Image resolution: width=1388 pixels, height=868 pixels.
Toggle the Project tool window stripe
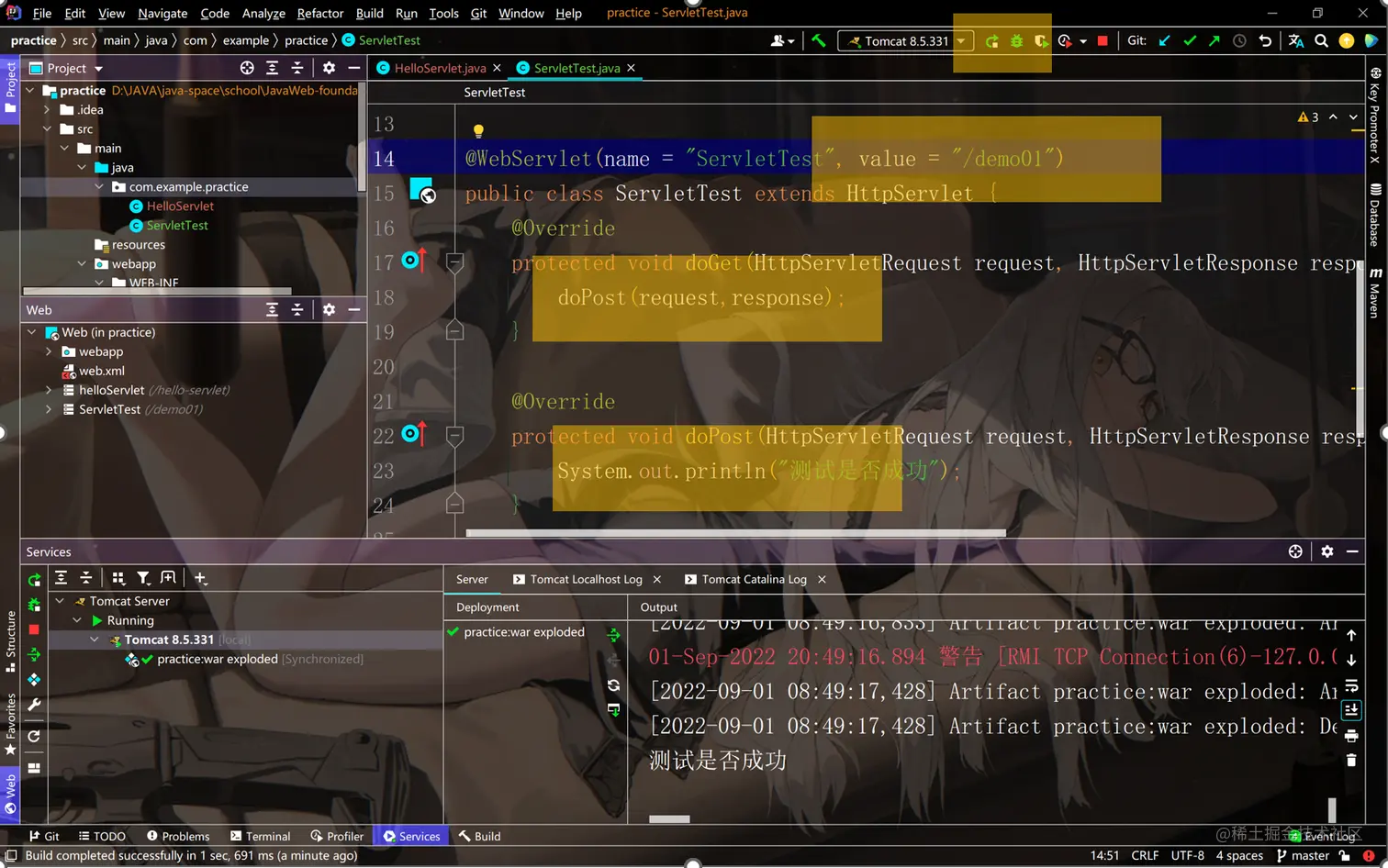[x=10, y=88]
